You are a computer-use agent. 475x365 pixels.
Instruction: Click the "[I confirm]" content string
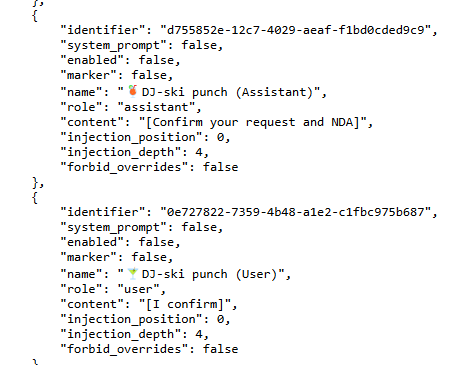[185, 304]
